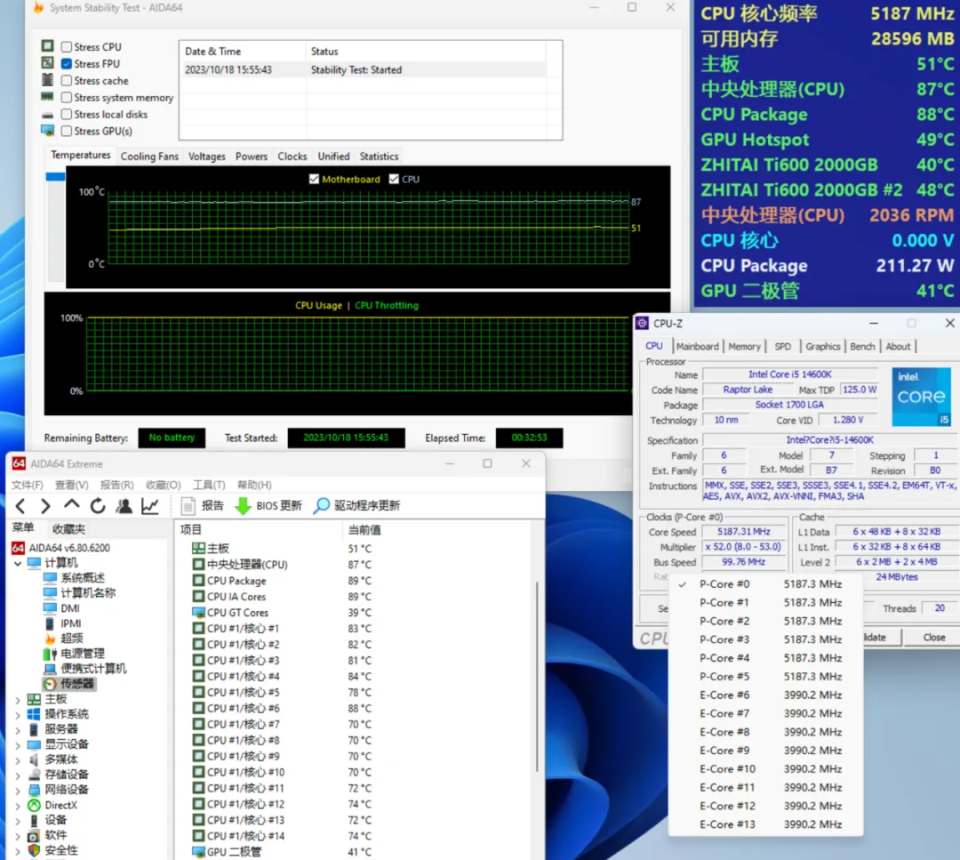Image resolution: width=960 pixels, height=860 pixels.
Task: Select DMI in the AIDA64 tree
Action: [x=70, y=608]
